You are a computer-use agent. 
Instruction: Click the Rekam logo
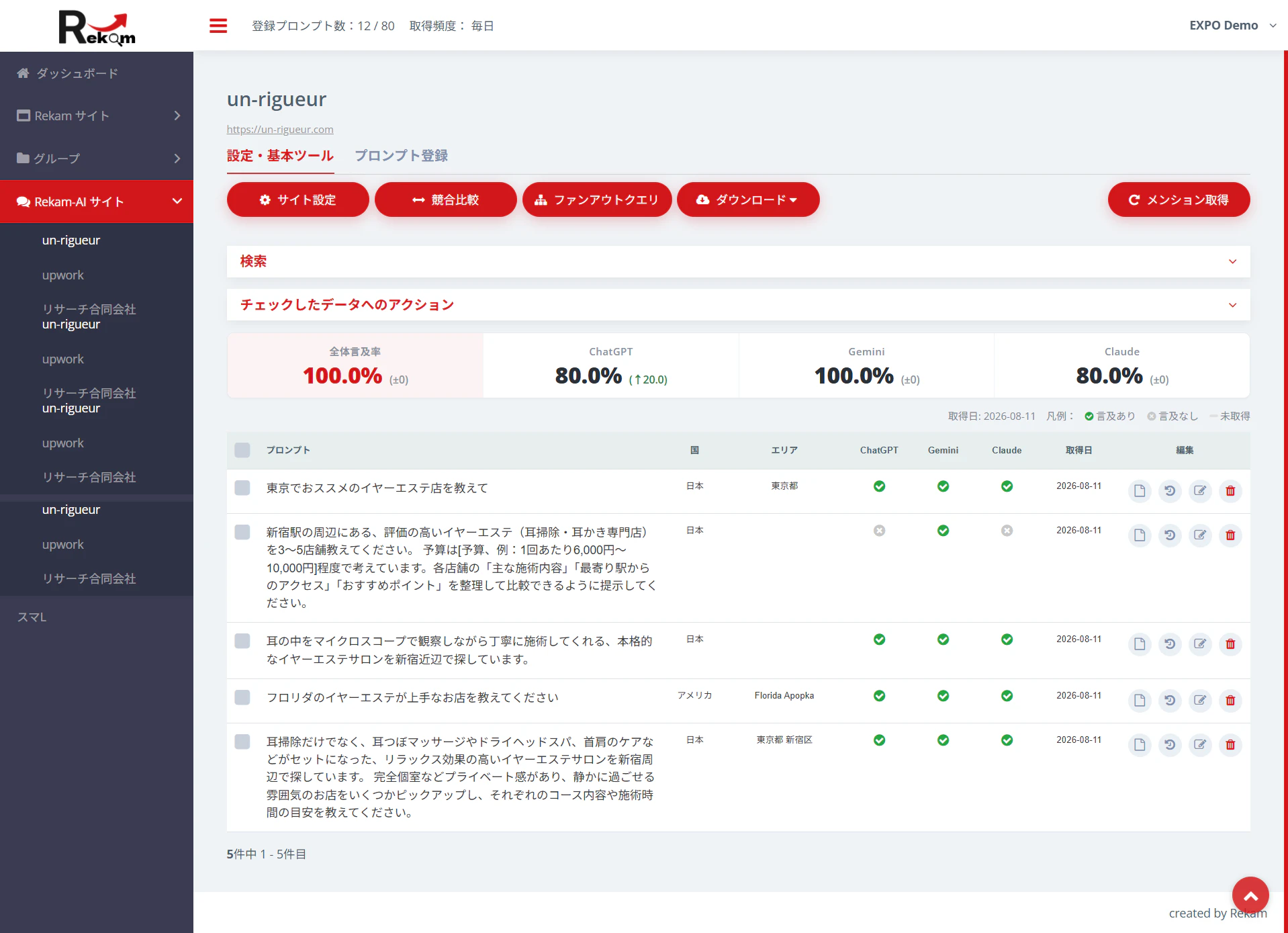pos(97,27)
